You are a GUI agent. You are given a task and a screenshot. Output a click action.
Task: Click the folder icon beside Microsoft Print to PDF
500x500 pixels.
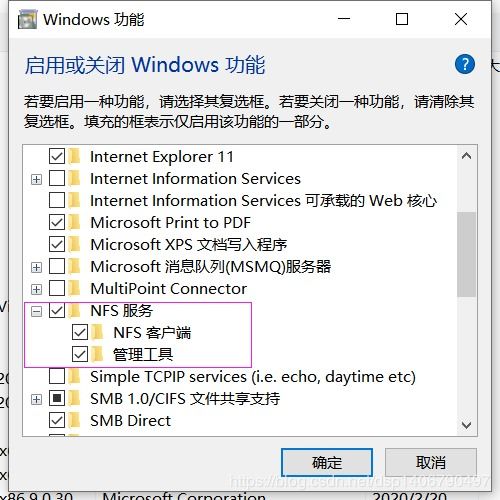(75, 222)
